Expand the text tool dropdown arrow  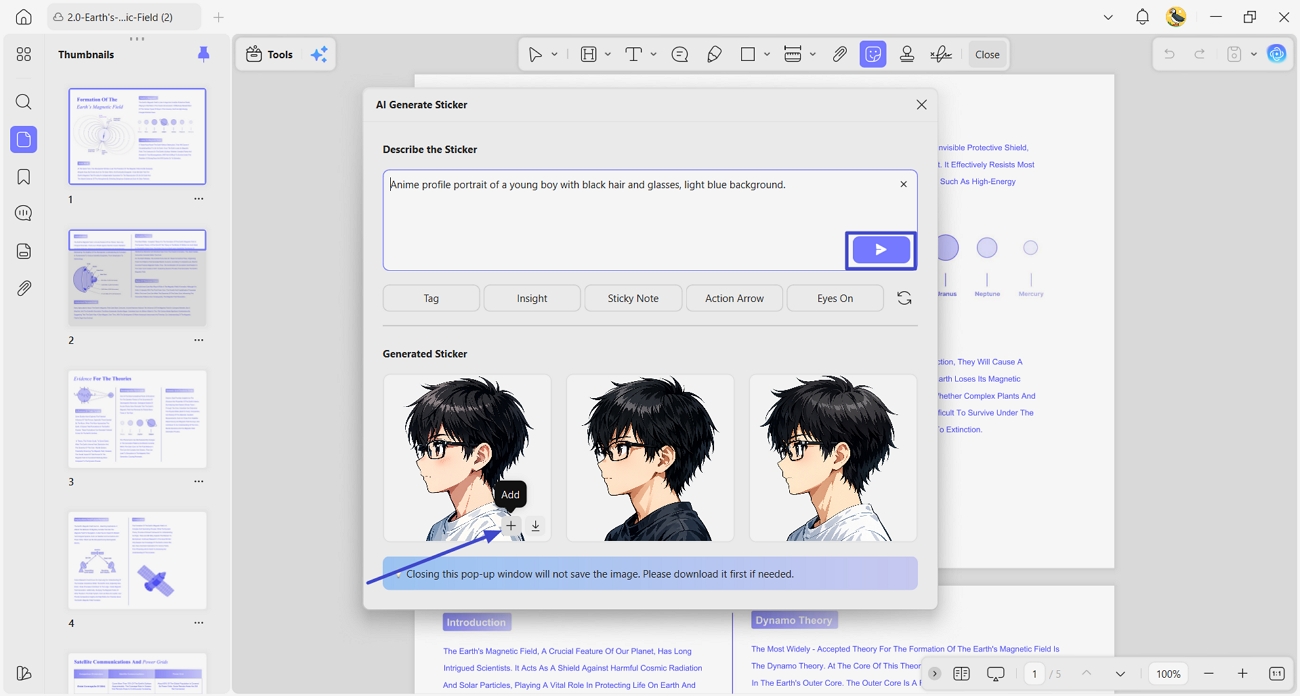coord(654,55)
